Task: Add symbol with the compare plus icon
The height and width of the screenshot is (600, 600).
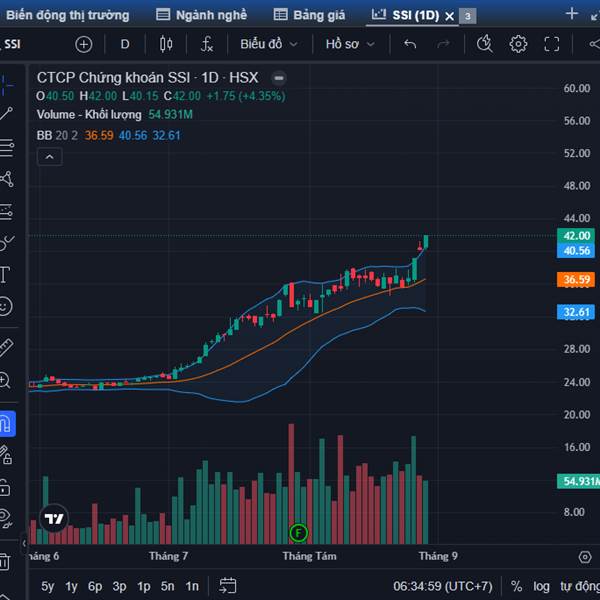Action: pyautogui.click(x=83, y=44)
